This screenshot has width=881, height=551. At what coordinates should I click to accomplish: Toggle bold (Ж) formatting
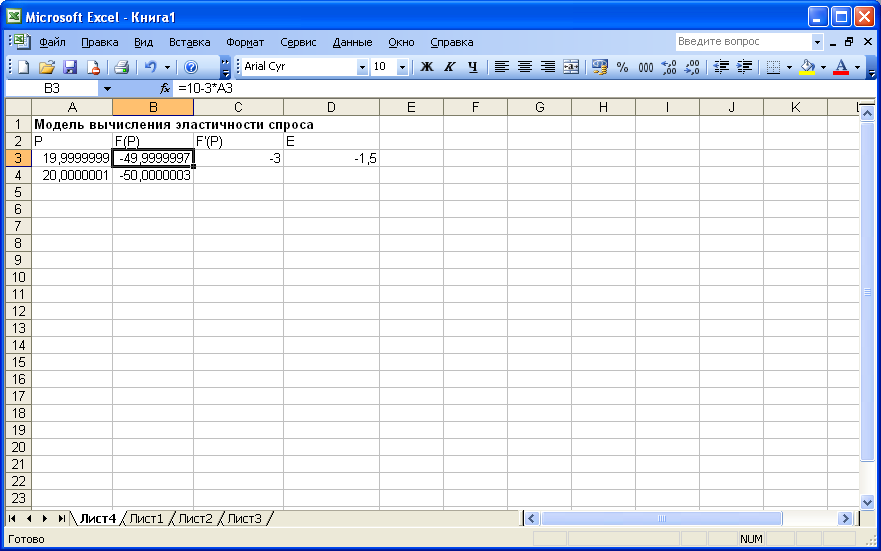(x=426, y=67)
